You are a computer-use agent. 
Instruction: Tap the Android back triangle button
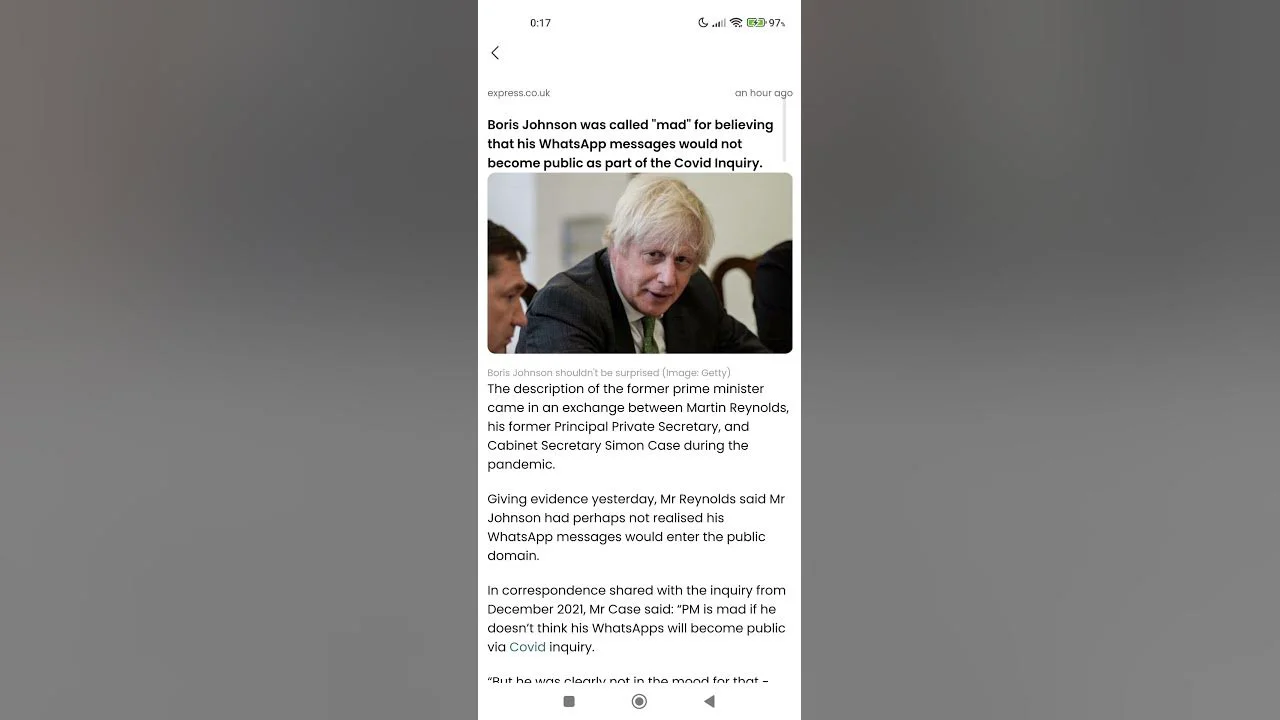pyautogui.click(x=709, y=701)
